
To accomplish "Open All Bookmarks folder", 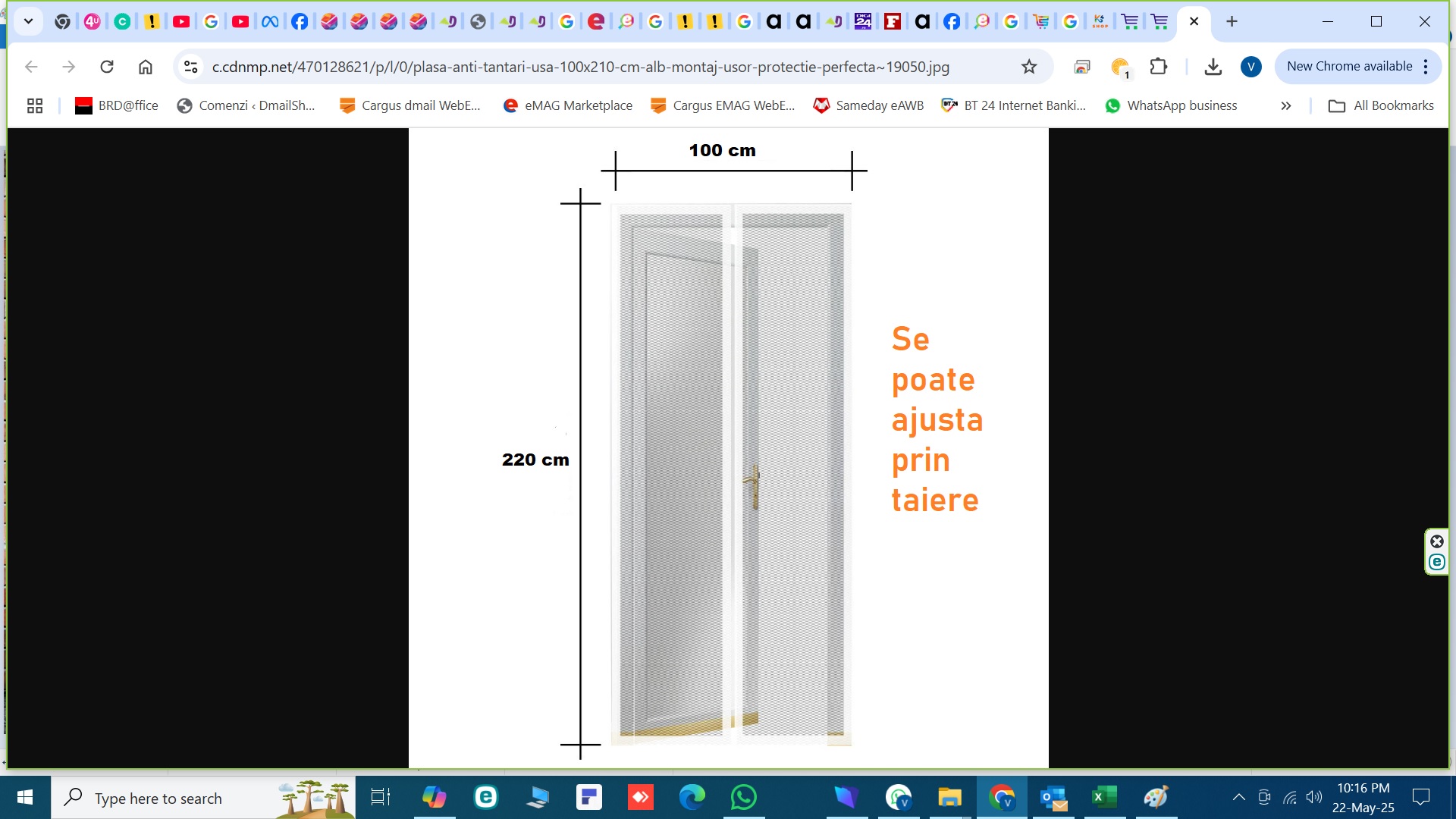I will [1381, 106].
